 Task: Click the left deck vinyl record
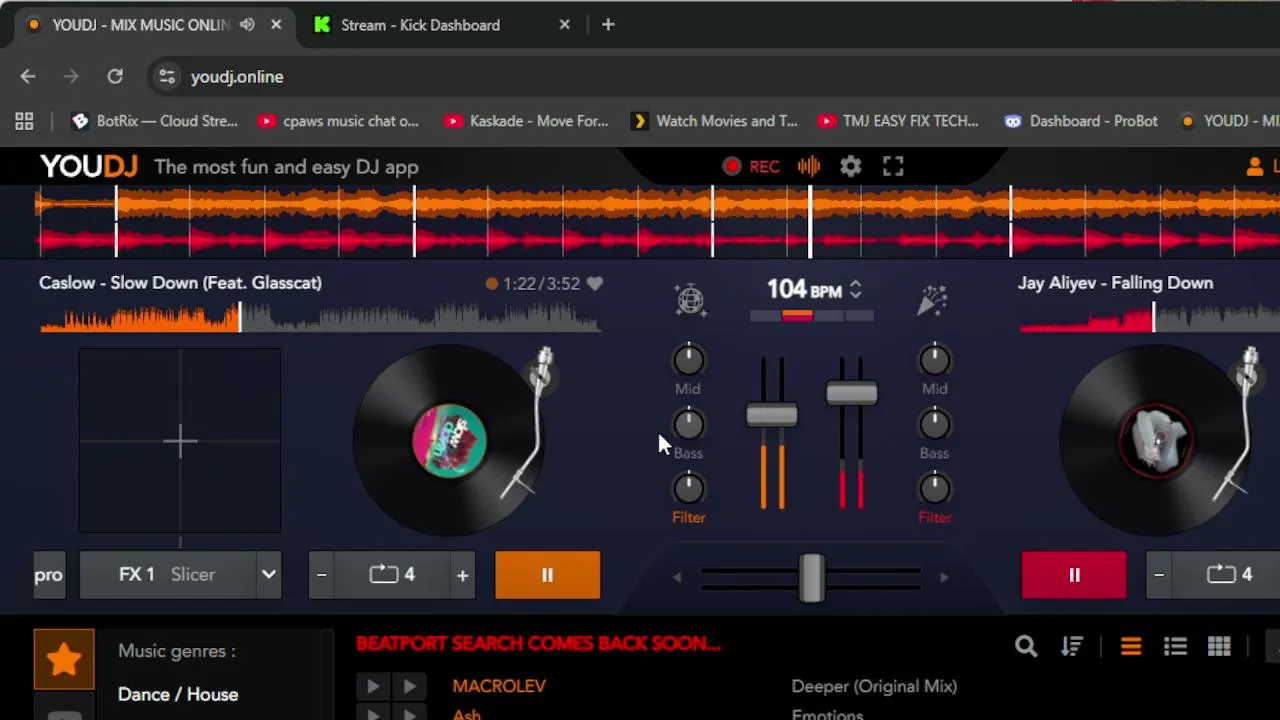[x=449, y=440]
